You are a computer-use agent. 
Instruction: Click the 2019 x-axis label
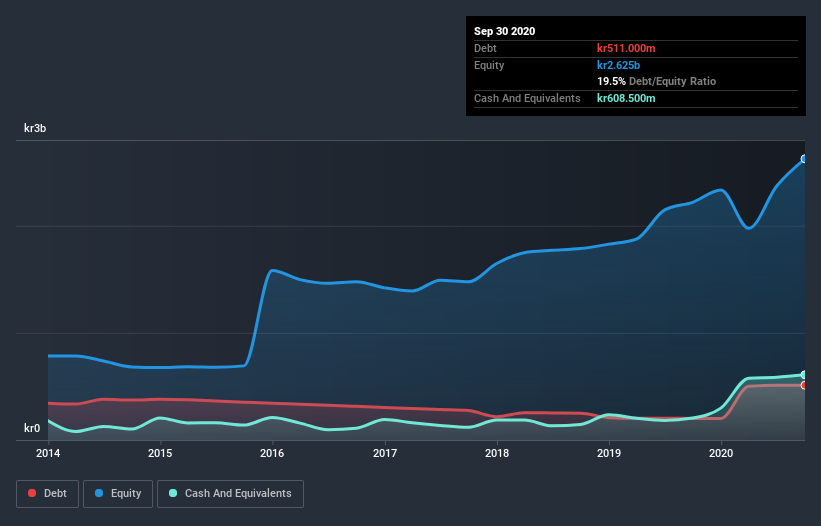(x=609, y=453)
